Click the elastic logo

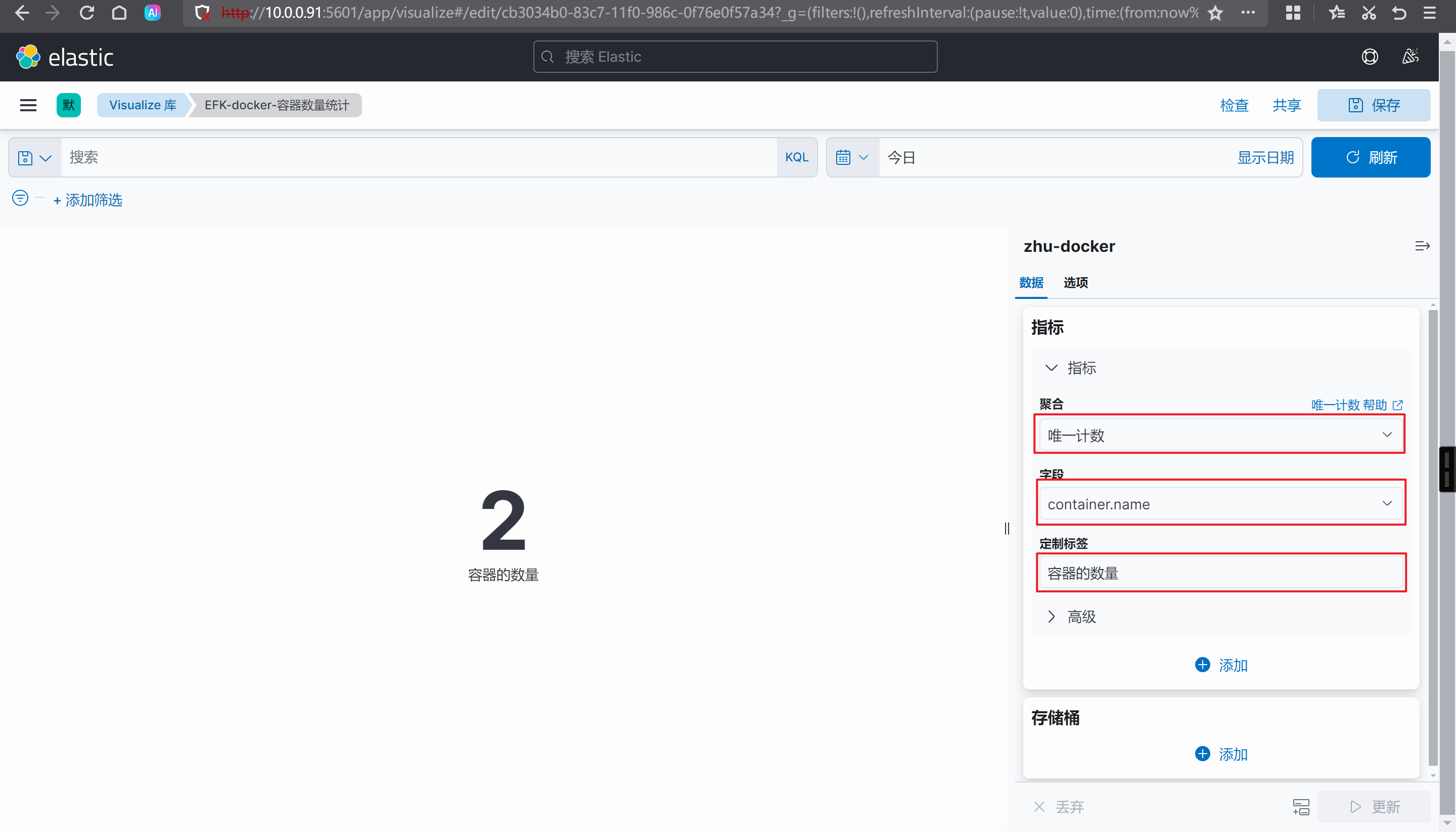pyautogui.click(x=65, y=57)
